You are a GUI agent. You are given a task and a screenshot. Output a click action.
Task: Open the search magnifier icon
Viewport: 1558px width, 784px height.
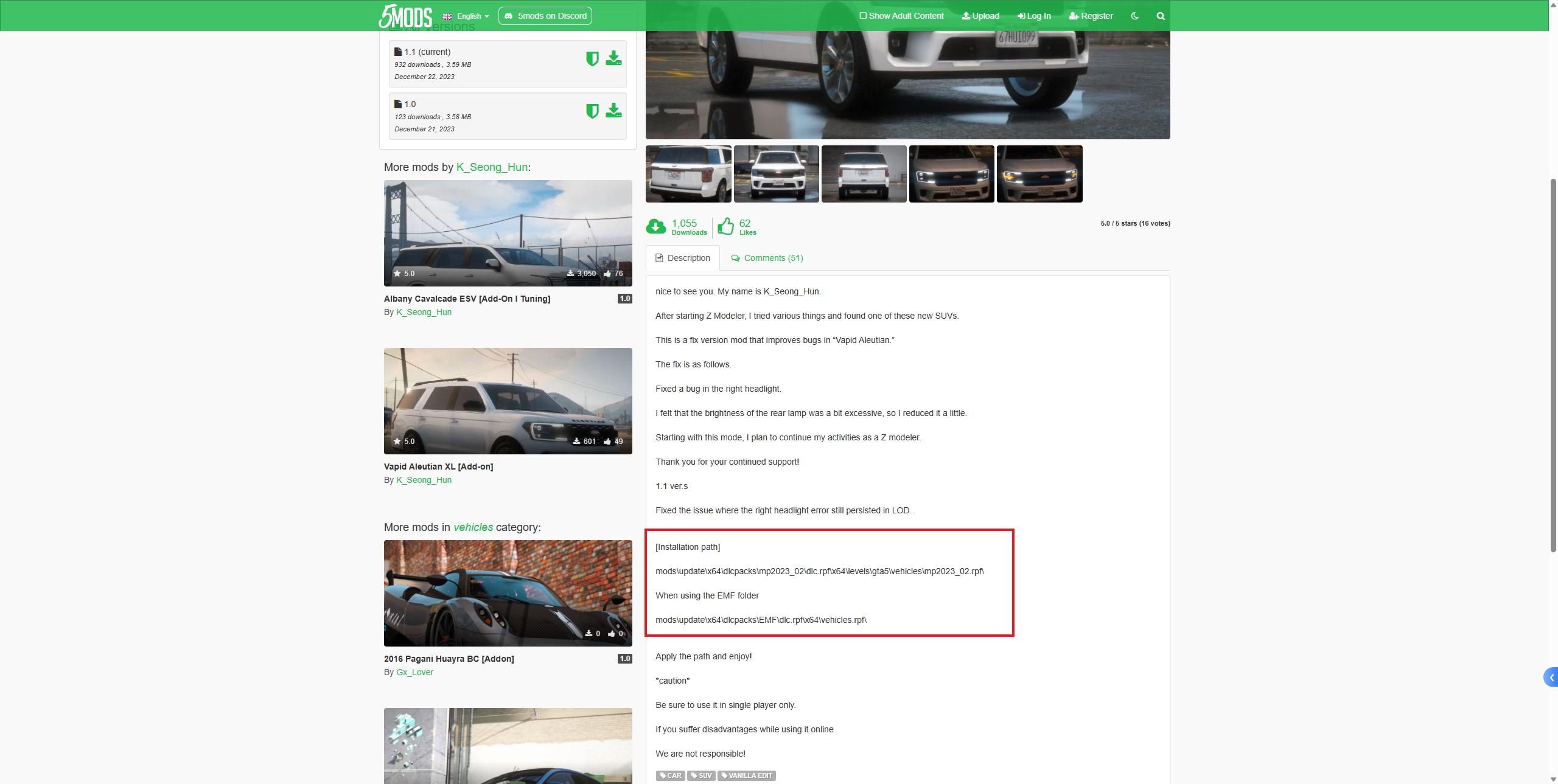point(1161,16)
